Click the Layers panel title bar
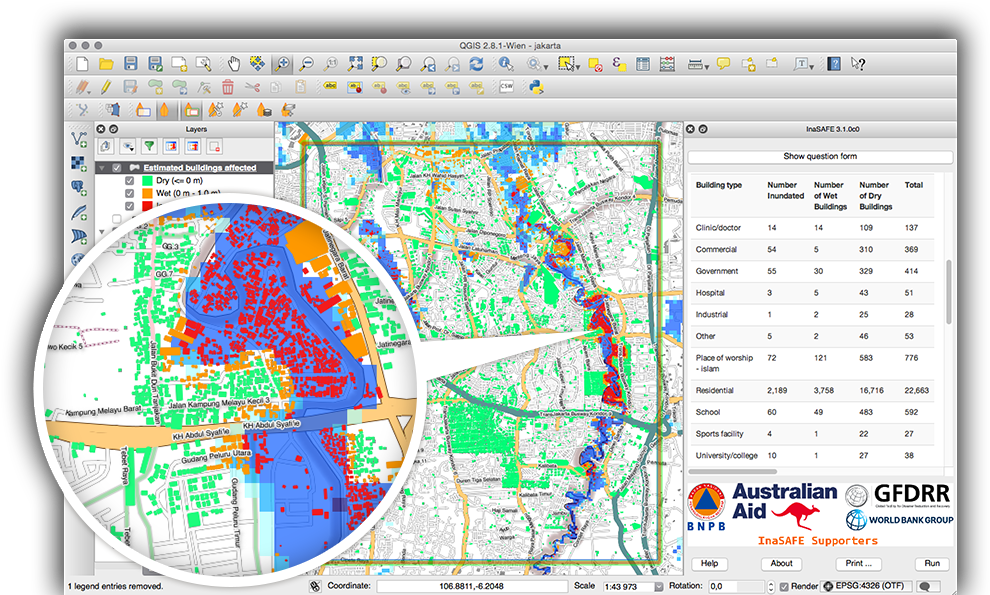Image resolution: width=990 pixels, height=595 pixels. click(x=196, y=128)
